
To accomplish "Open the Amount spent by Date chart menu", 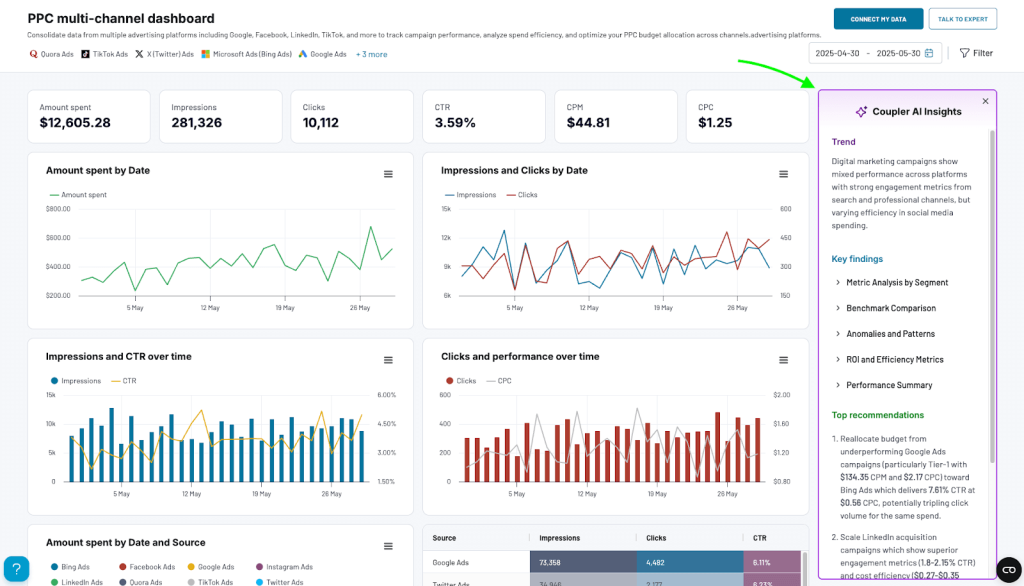I will click(x=388, y=174).
